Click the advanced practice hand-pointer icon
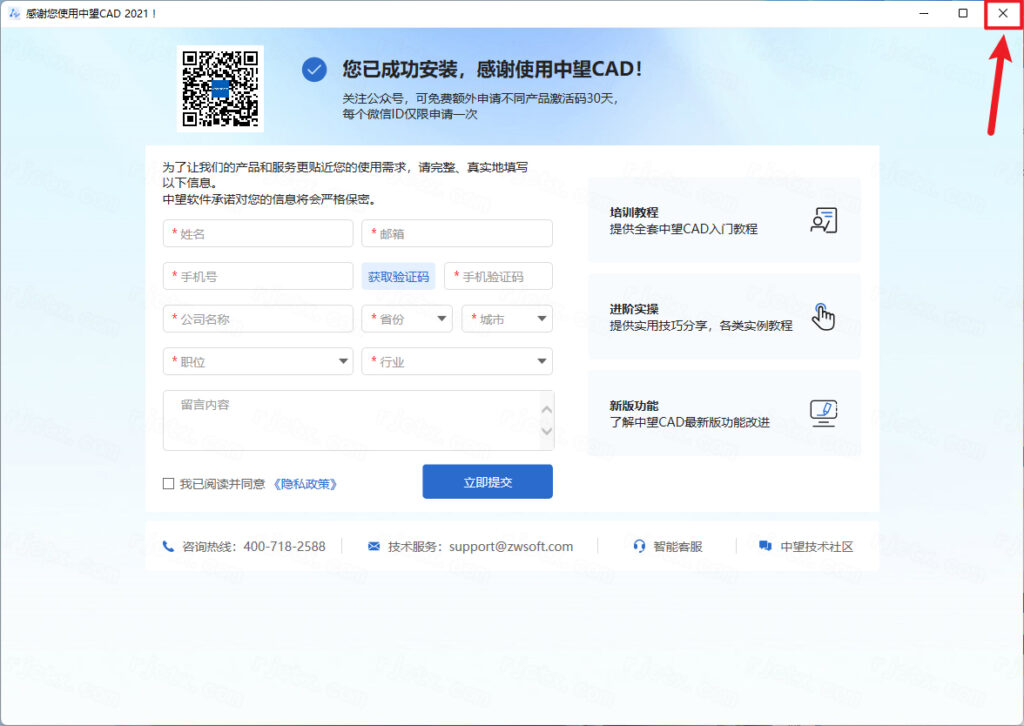The width and height of the screenshot is (1024, 726). pos(822,317)
